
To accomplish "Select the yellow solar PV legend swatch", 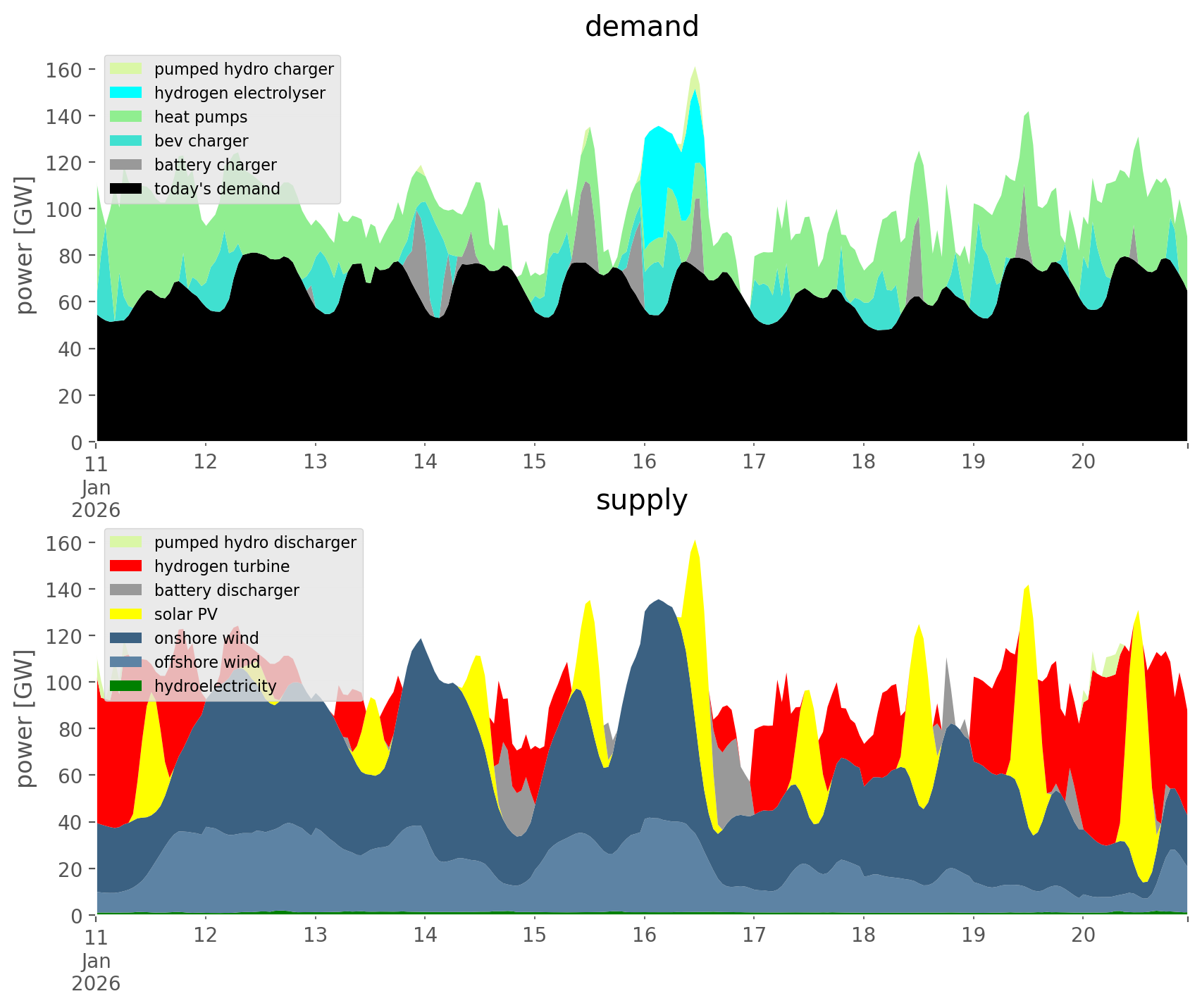I will (x=126, y=614).
